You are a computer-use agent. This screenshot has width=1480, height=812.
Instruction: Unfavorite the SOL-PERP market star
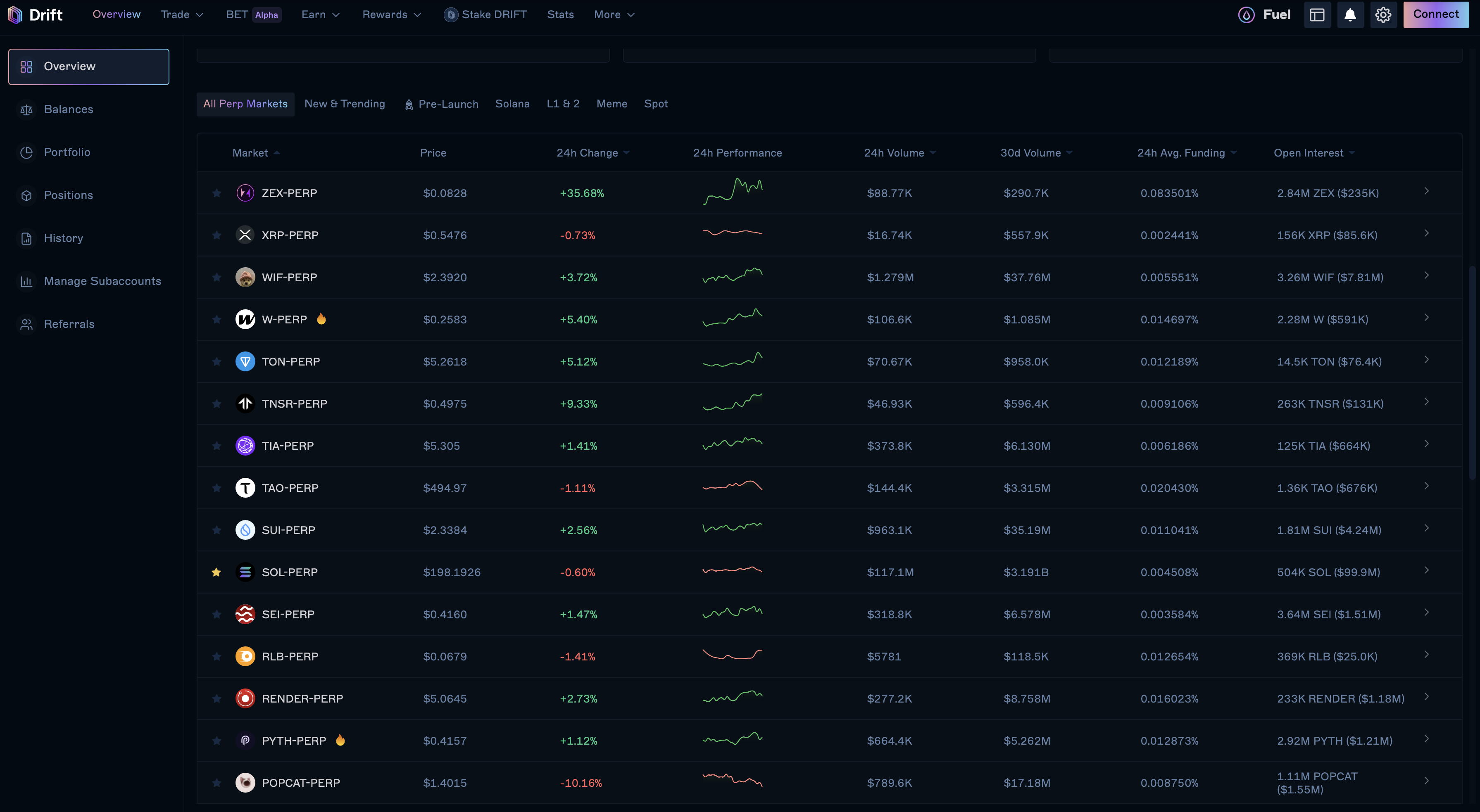pyautogui.click(x=217, y=572)
